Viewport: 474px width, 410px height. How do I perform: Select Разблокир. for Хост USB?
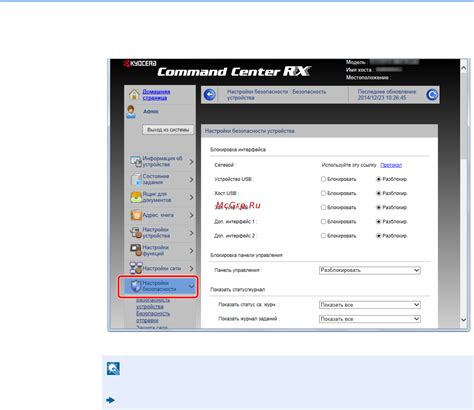[378, 193]
